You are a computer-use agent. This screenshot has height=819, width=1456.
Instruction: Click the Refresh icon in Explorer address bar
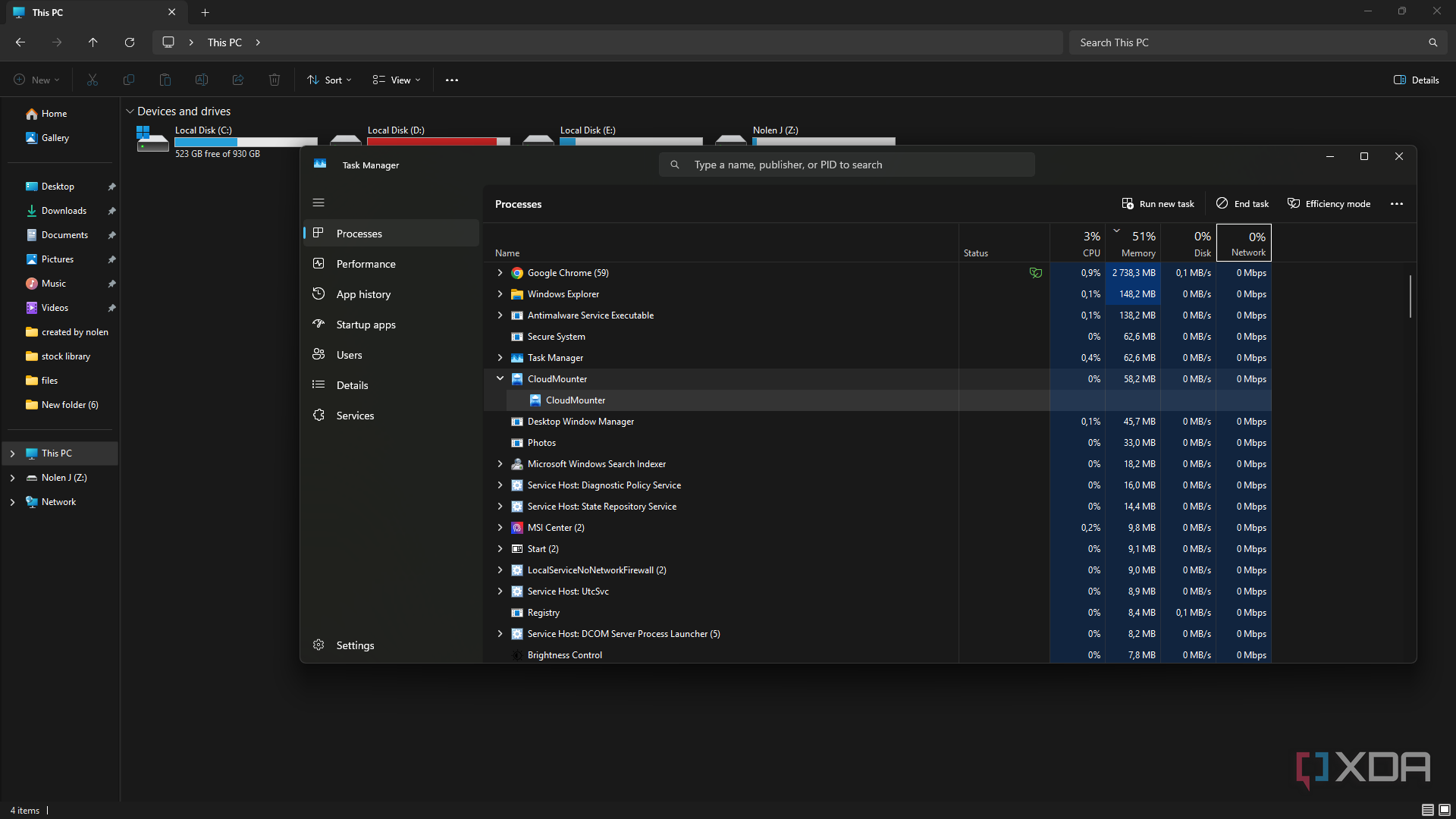pos(129,42)
